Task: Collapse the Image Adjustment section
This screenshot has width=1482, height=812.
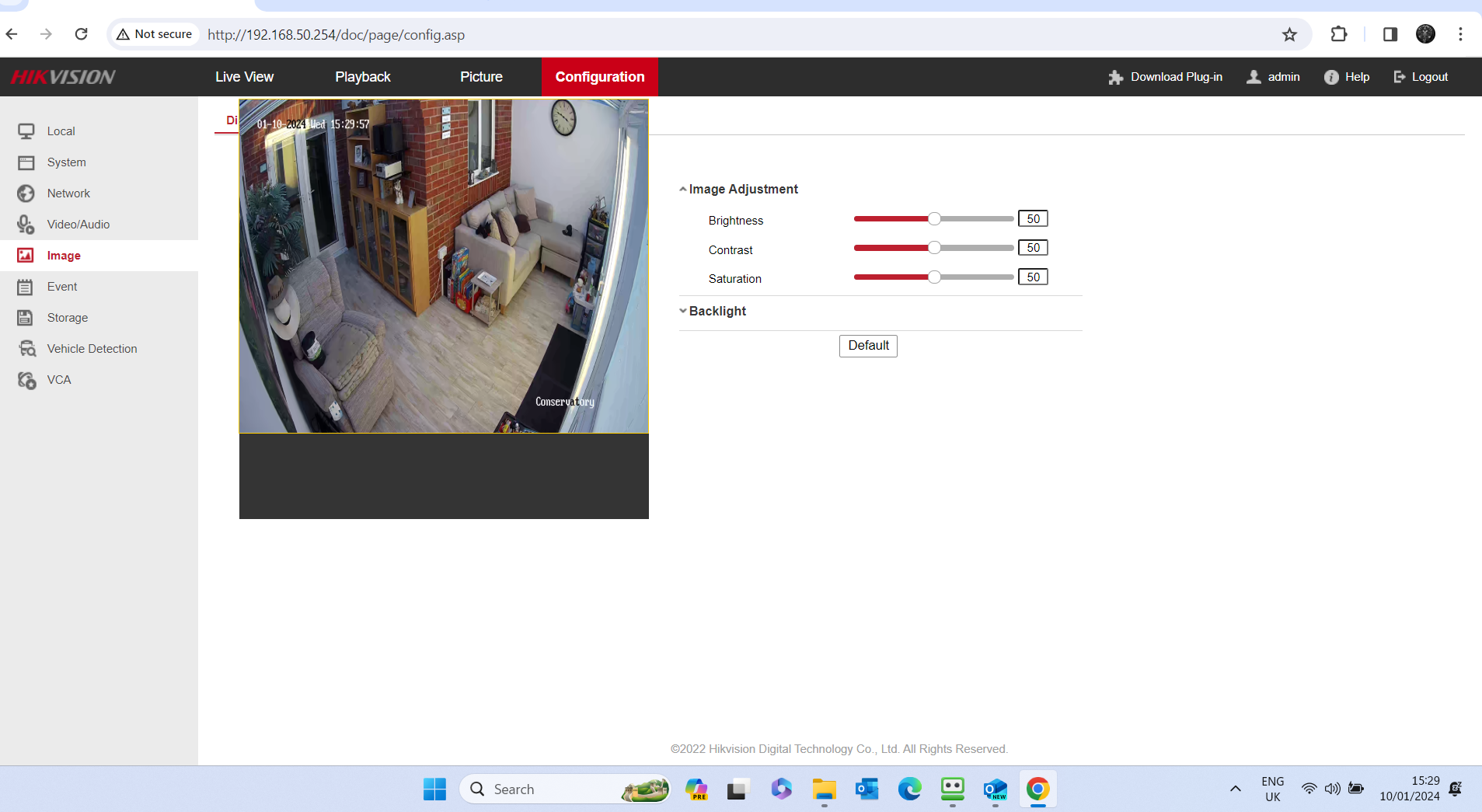Action: pyautogui.click(x=682, y=188)
